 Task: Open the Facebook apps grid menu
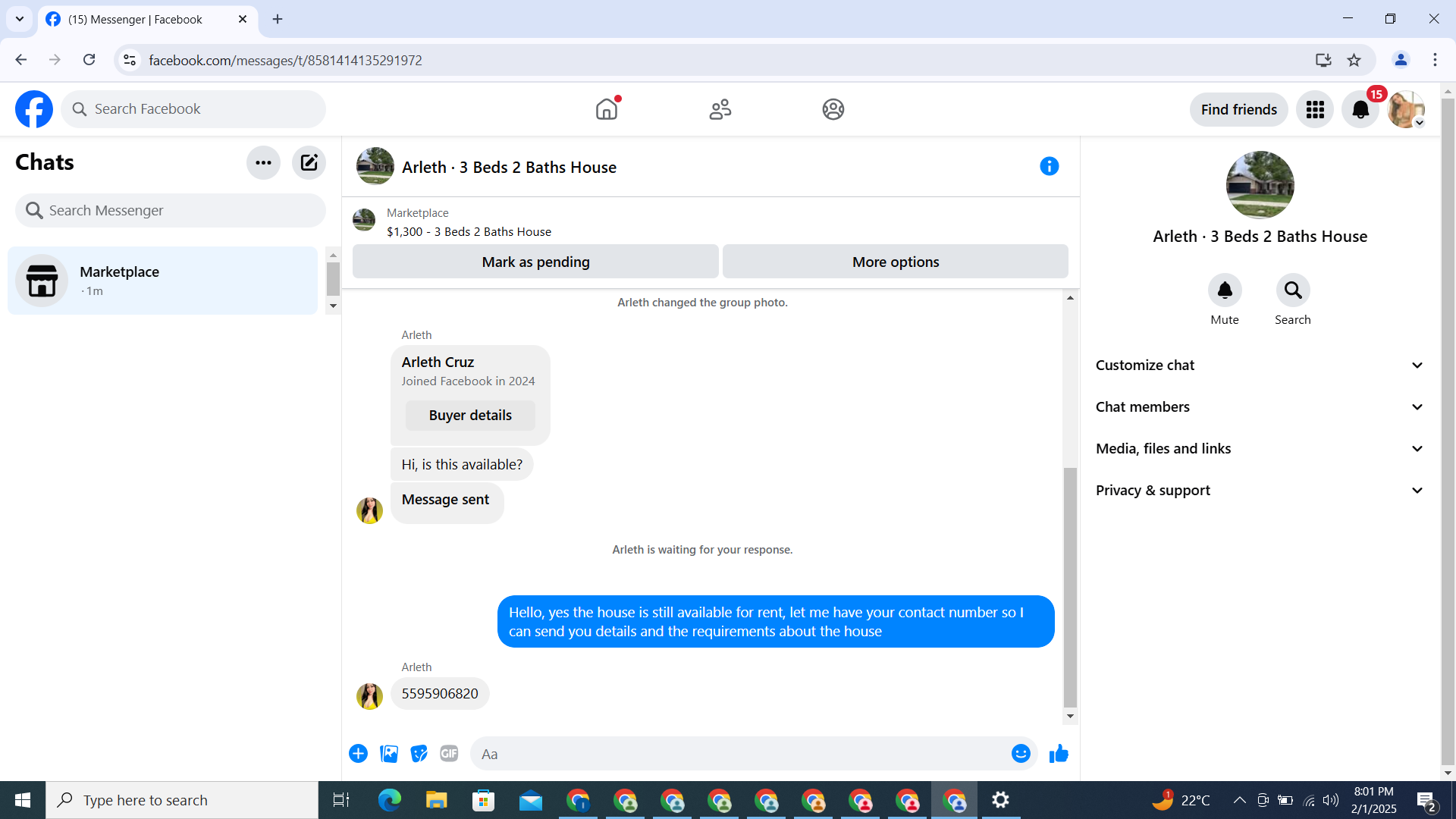1315,109
